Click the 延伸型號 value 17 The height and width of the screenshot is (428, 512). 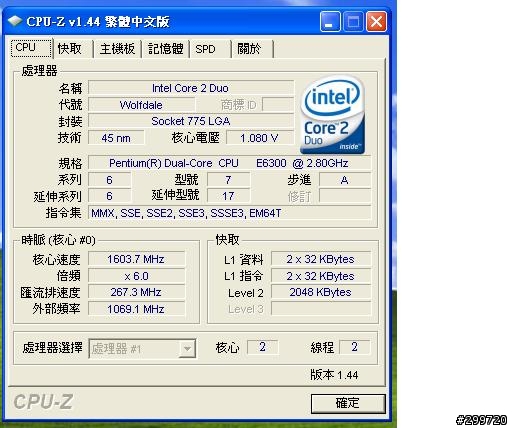pyautogui.click(x=228, y=196)
